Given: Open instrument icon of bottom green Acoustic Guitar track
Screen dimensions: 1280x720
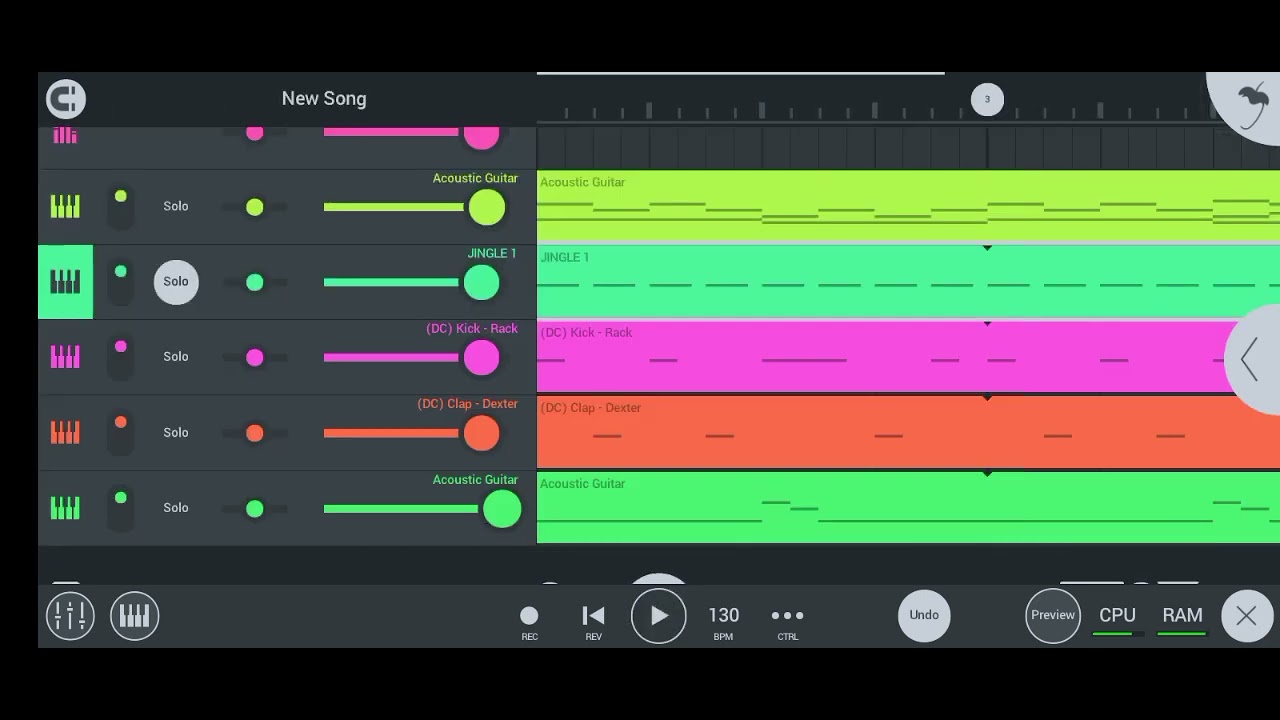Looking at the screenshot, I should coord(65,508).
